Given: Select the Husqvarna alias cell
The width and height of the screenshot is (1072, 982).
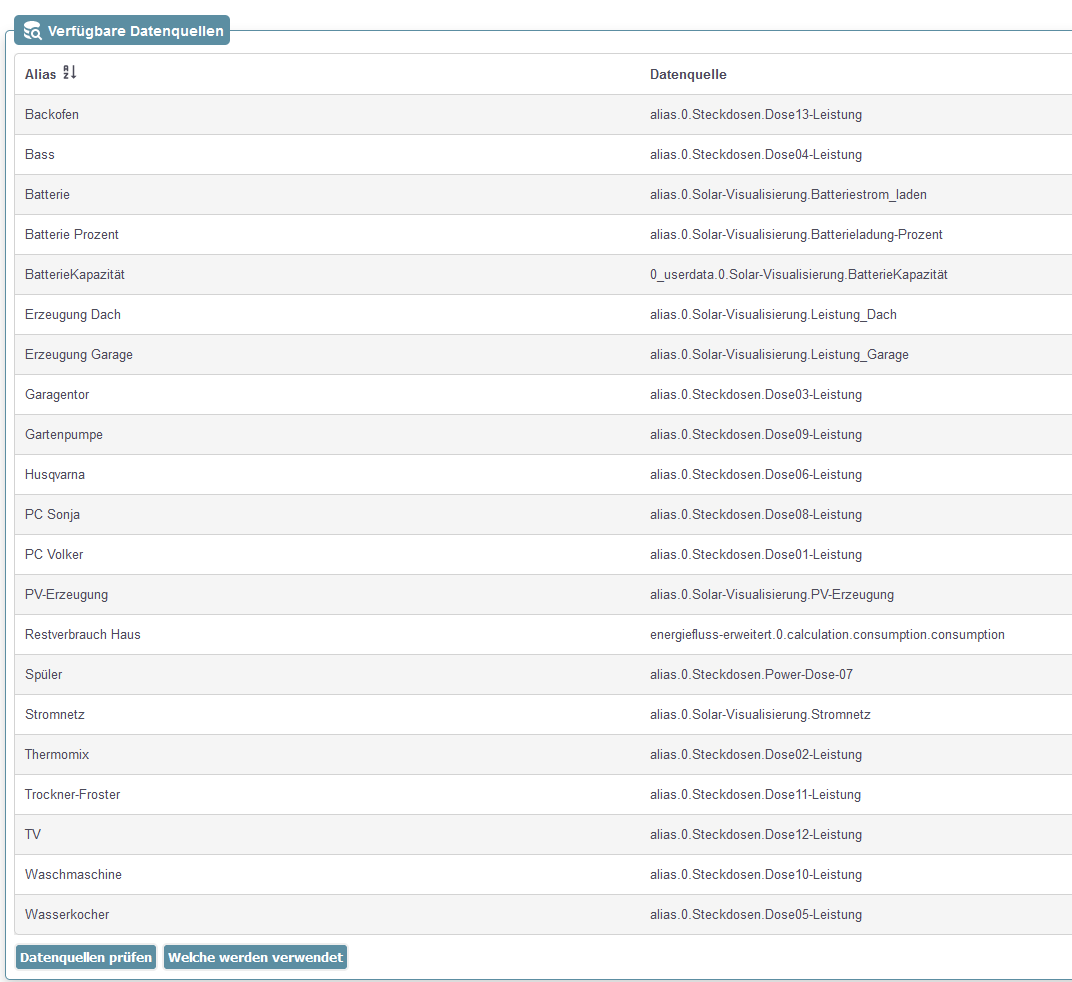Looking at the screenshot, I should [55, 475].
